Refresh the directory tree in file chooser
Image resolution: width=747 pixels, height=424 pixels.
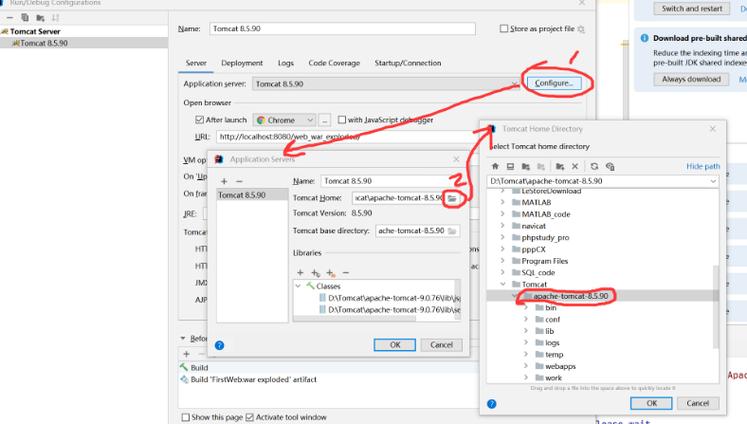click(594, 166)
